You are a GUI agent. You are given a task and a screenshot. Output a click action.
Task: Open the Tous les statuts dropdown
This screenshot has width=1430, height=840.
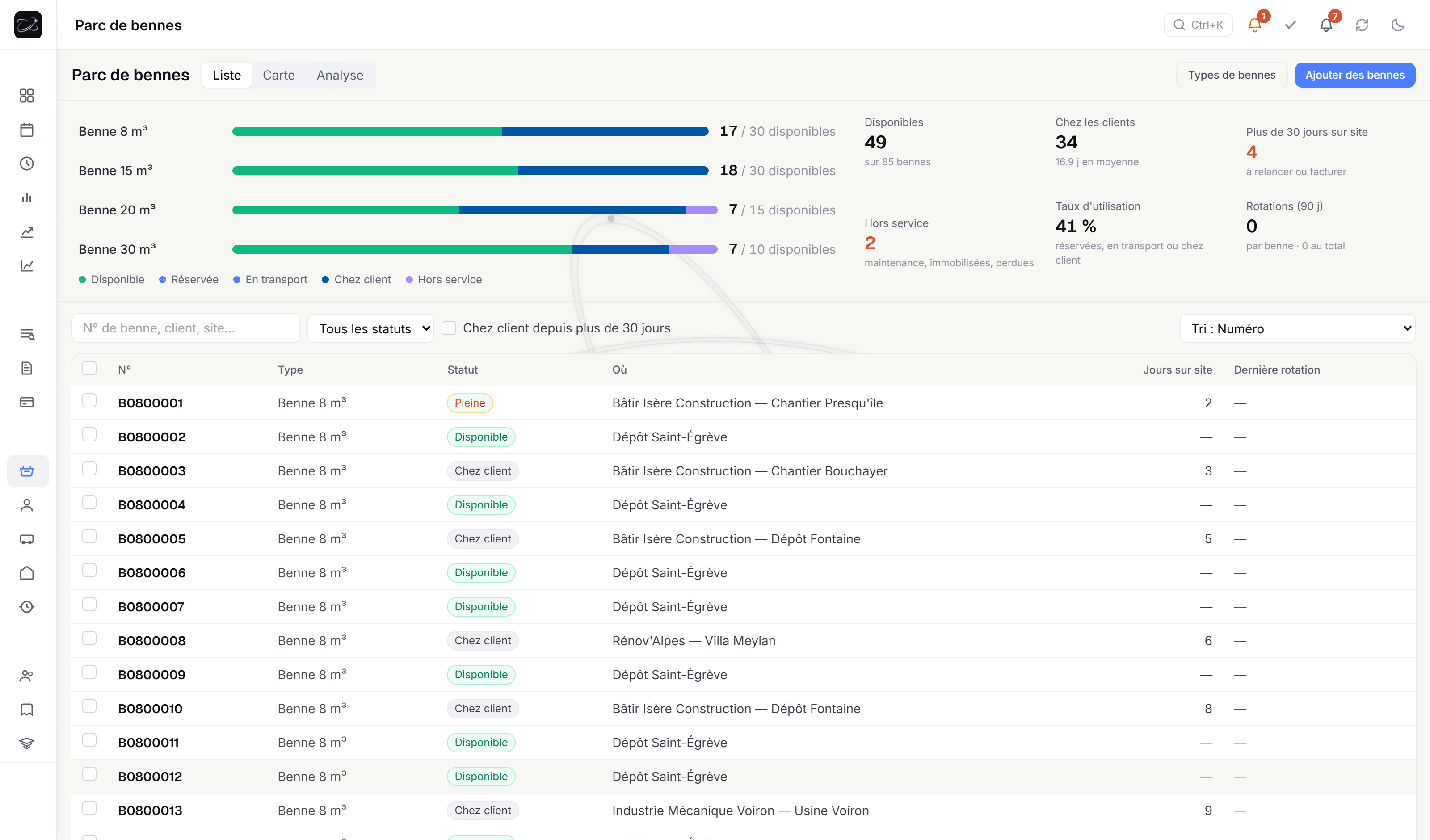[x=370, y=328]
